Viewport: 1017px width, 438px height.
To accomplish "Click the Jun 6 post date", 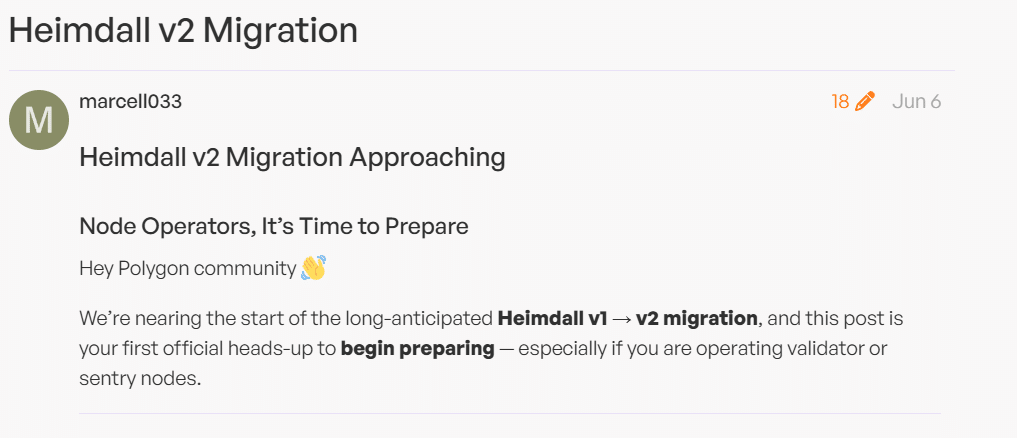I will [x=916, y=102].
